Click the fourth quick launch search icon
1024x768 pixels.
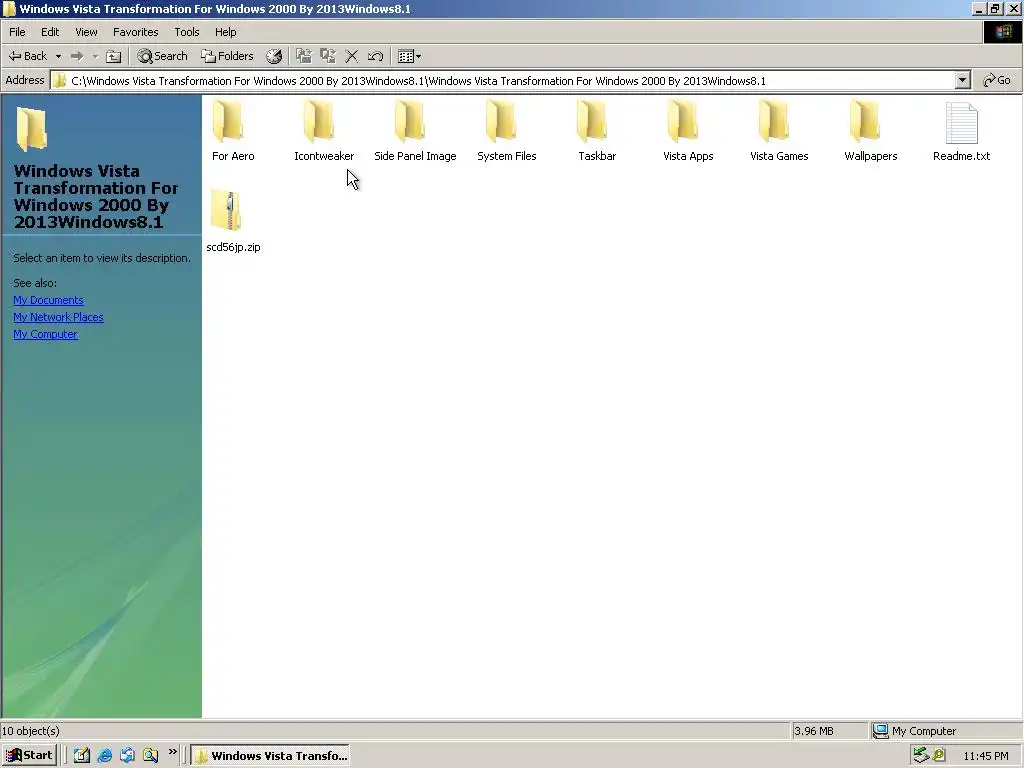coord(150,755)
